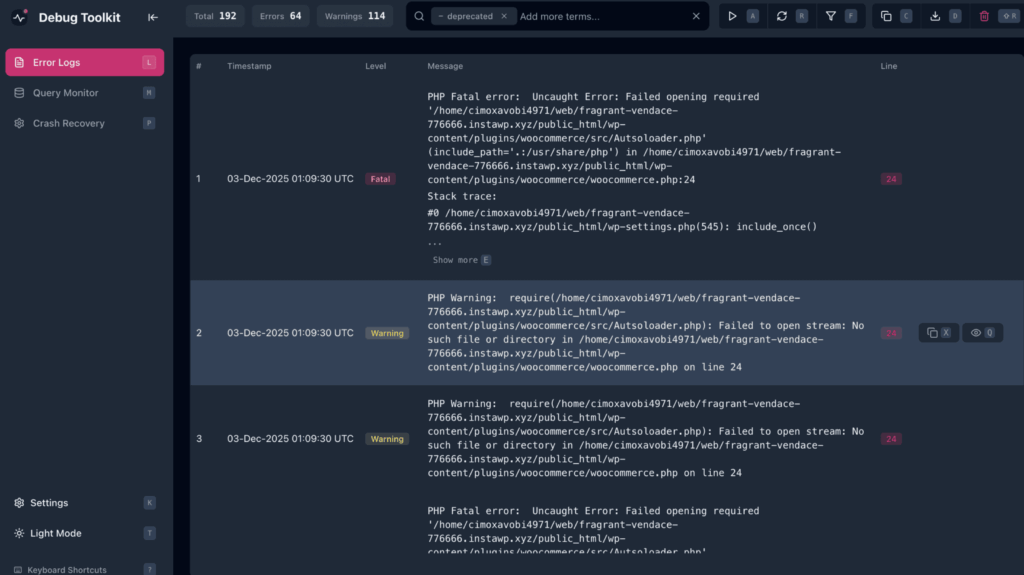Click the timestamp of row 1

point(291,179)
